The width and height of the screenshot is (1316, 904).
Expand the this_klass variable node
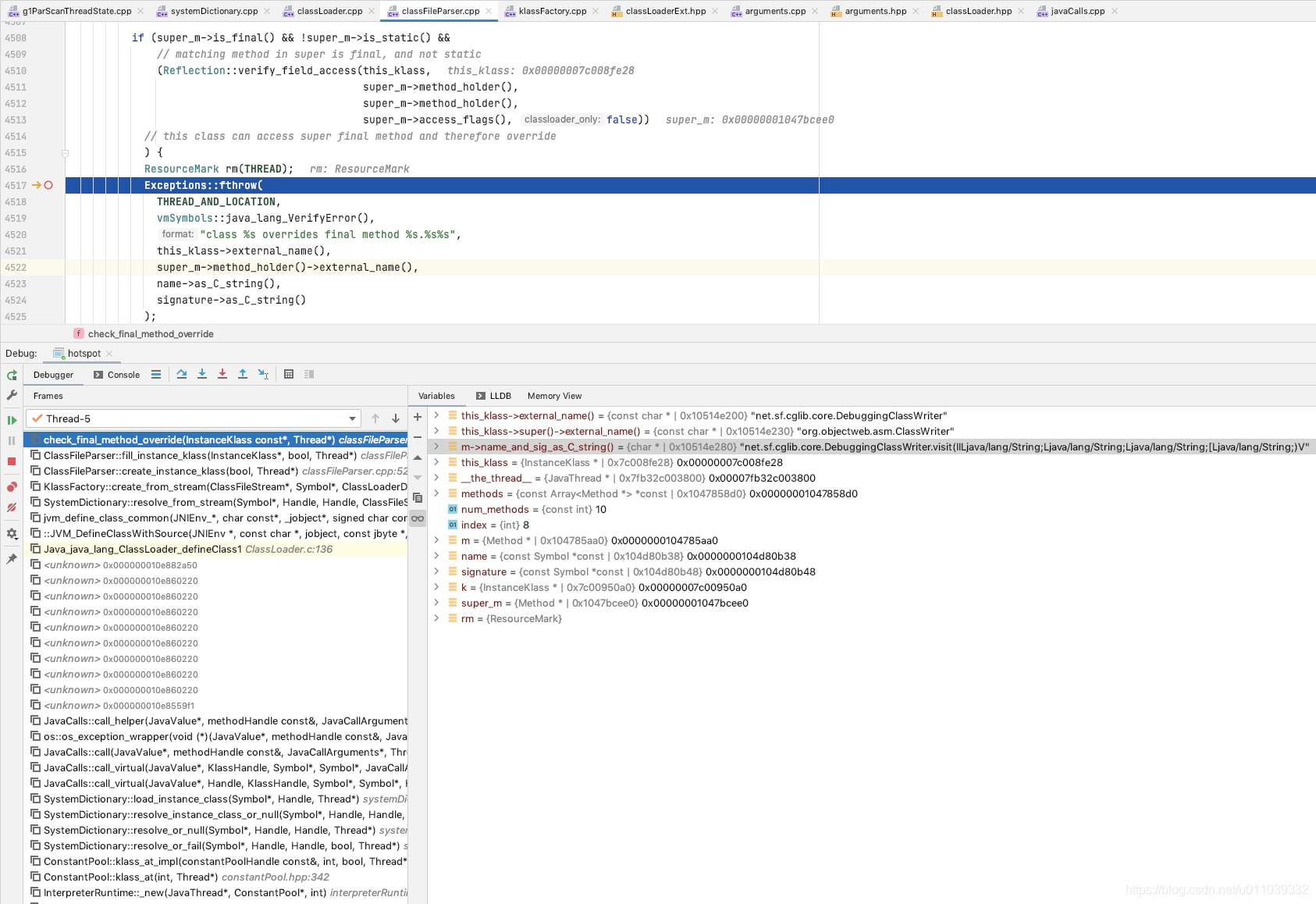(x=436, y=462)
